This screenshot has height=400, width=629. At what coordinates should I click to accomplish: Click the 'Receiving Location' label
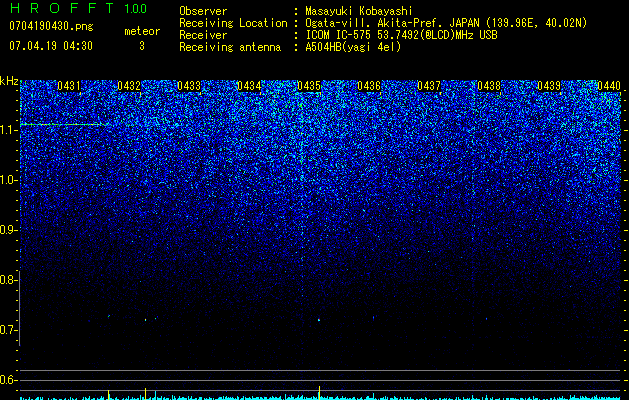233,23
